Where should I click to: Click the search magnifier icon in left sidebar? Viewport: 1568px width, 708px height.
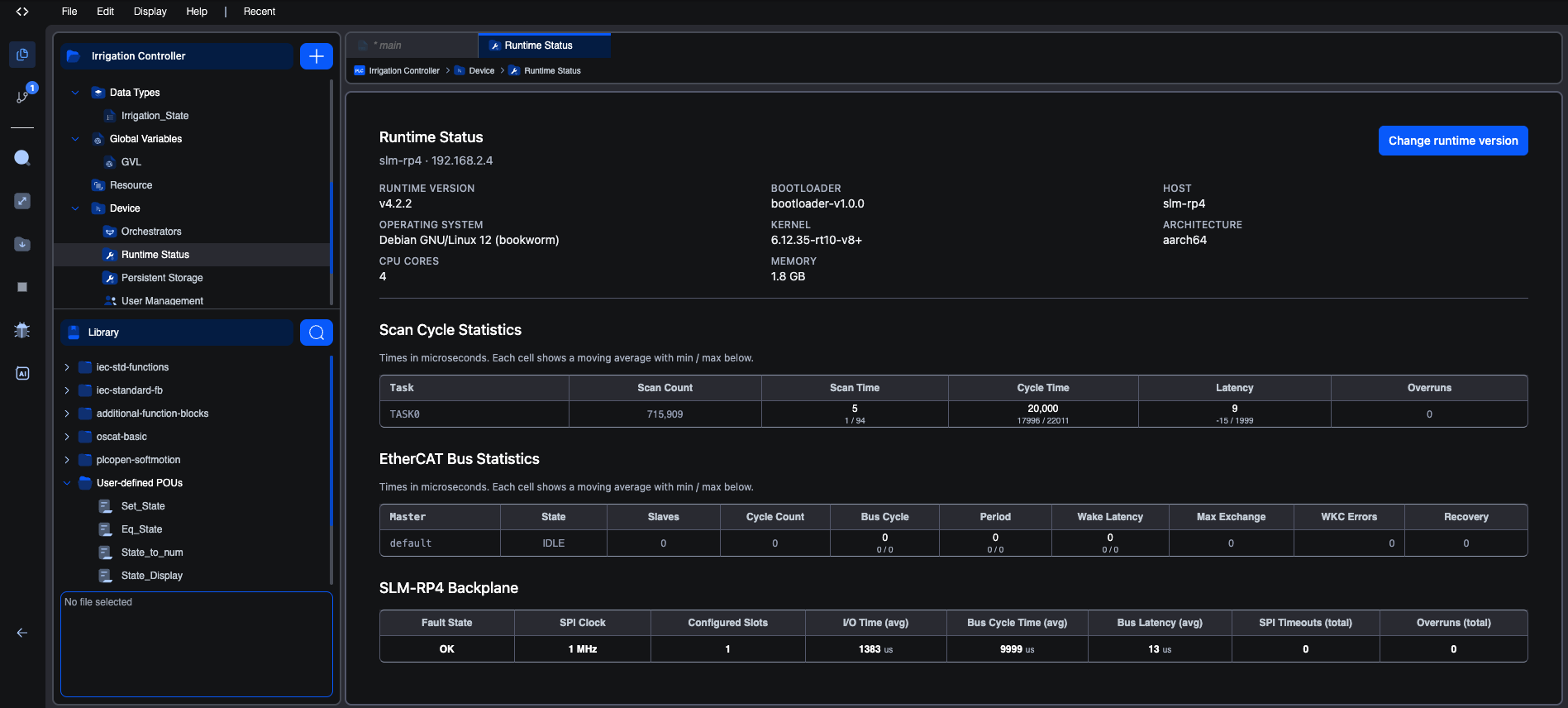tap(22, 158)
